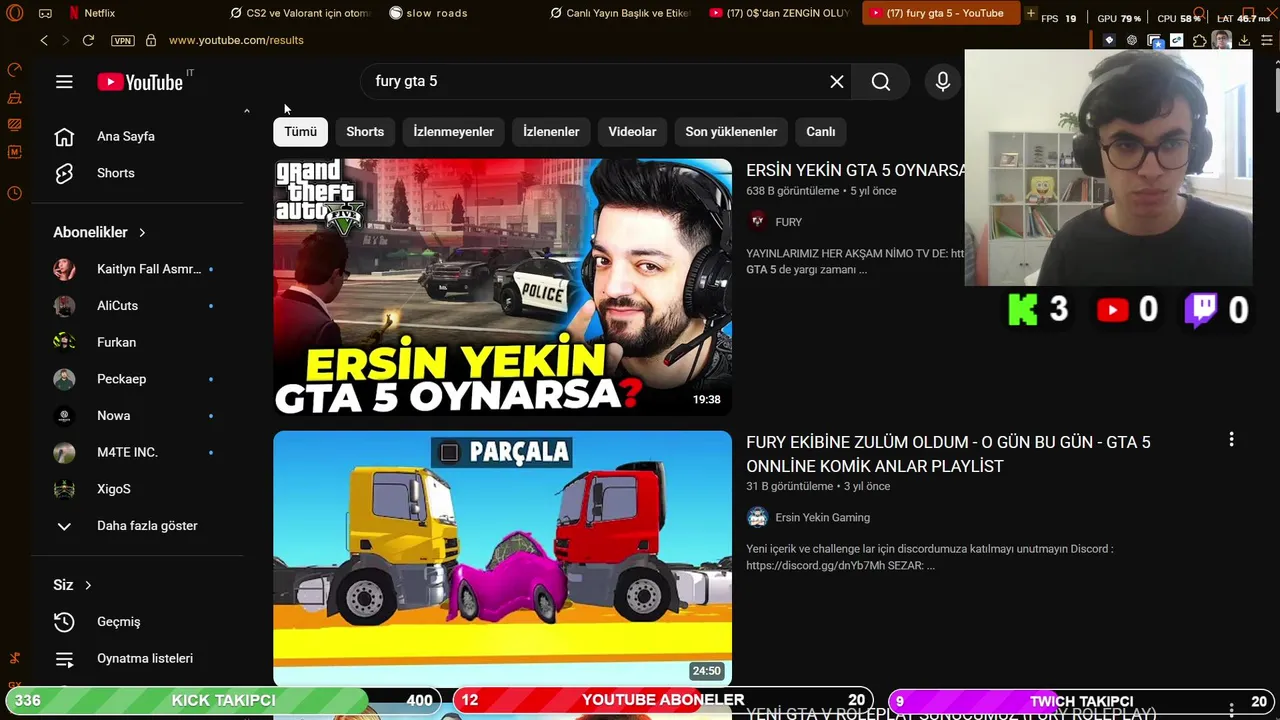Open Furkan channel subscription

click(x=138, y=342)
